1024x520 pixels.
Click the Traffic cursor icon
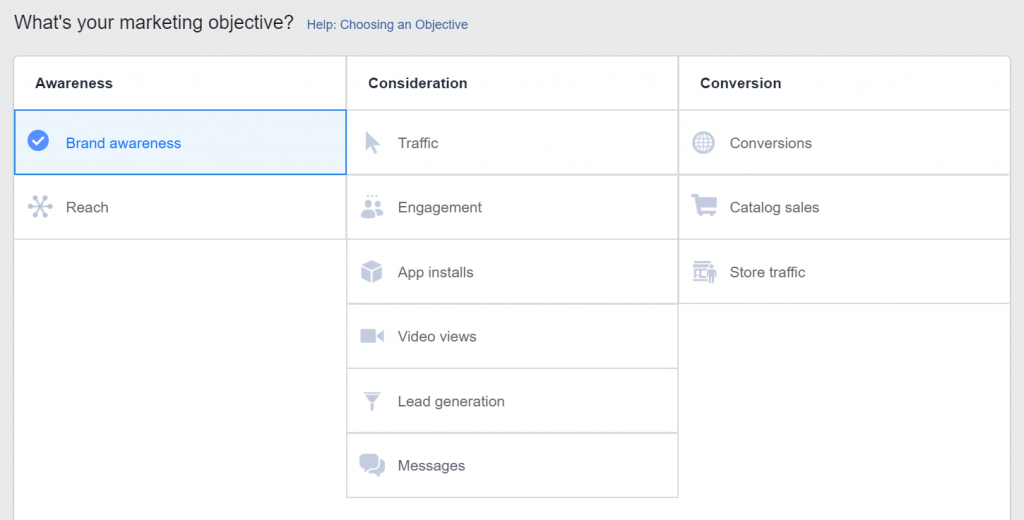coord(372,143)
